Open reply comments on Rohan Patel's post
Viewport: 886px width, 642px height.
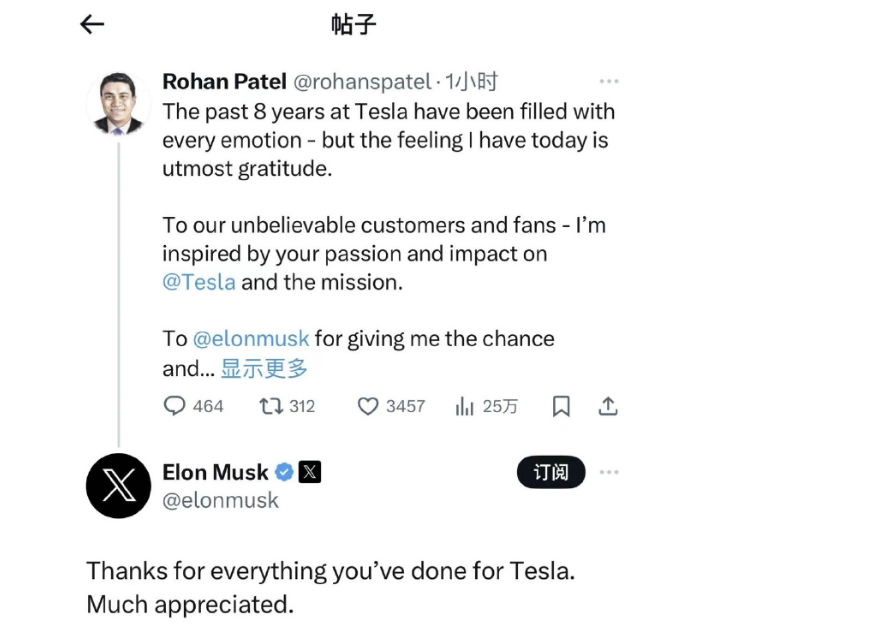[x=193, y=406]
